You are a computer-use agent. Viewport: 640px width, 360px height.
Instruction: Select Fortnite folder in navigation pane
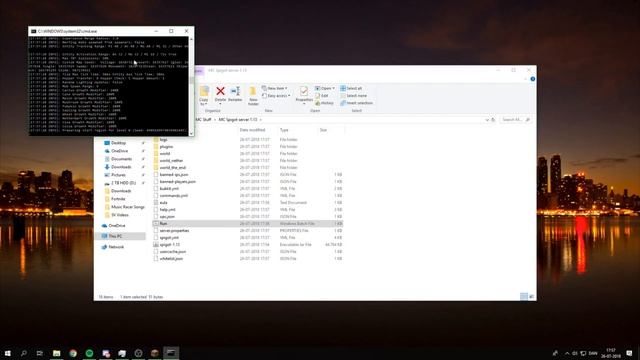[x=118, y=199]
